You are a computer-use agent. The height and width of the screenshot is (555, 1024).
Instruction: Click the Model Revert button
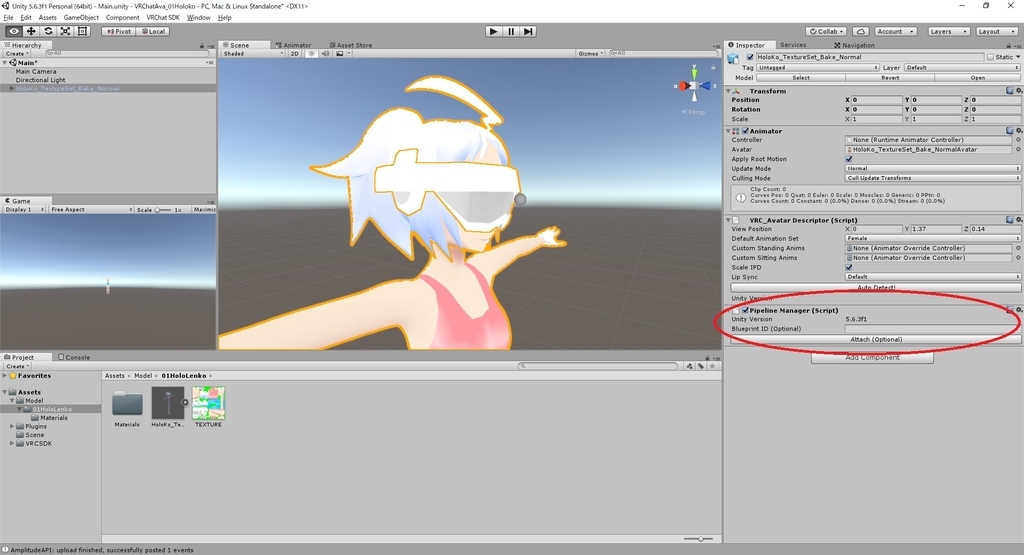(890, 78)
